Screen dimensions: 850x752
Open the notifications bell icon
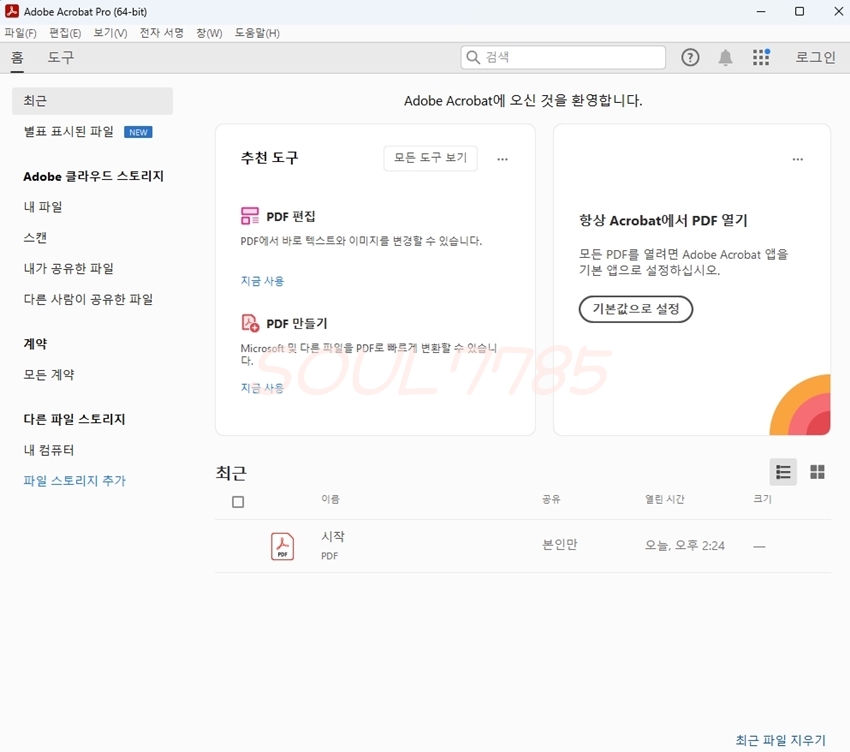coord(725,58)
